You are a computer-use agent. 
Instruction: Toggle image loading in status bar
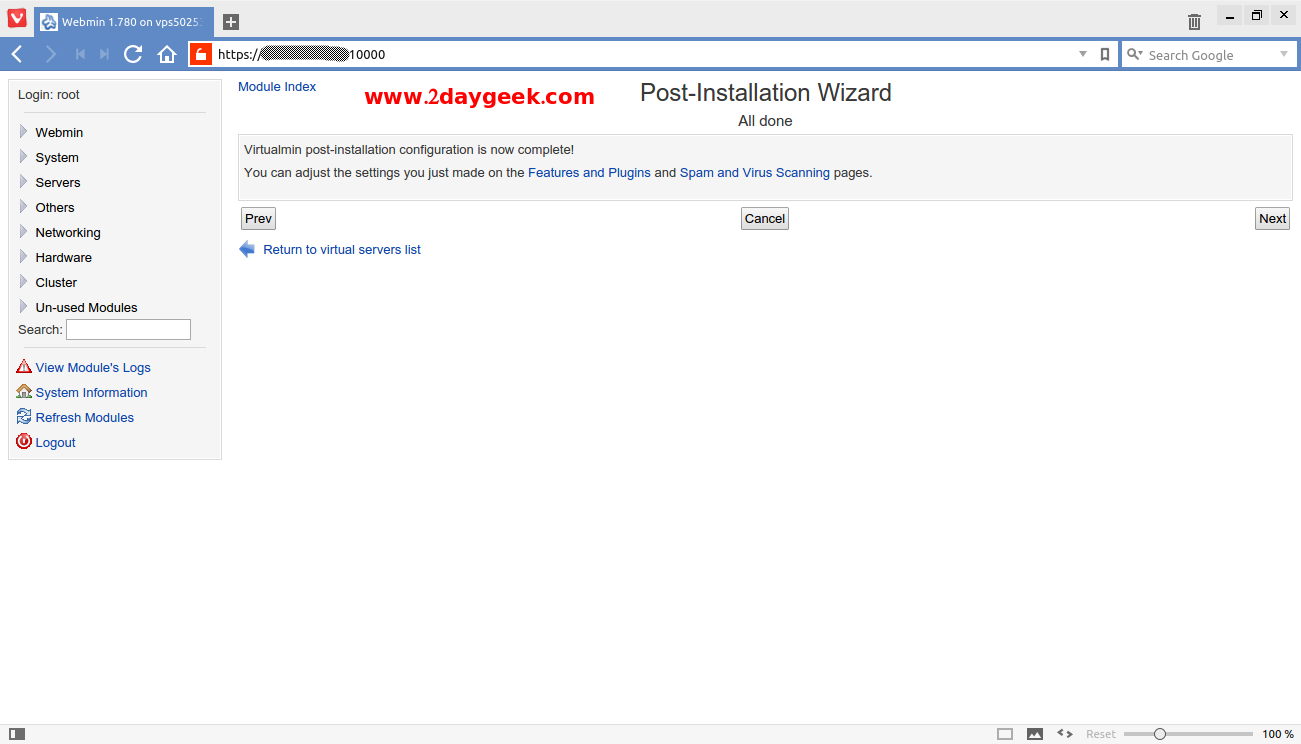pos(1035,734)
